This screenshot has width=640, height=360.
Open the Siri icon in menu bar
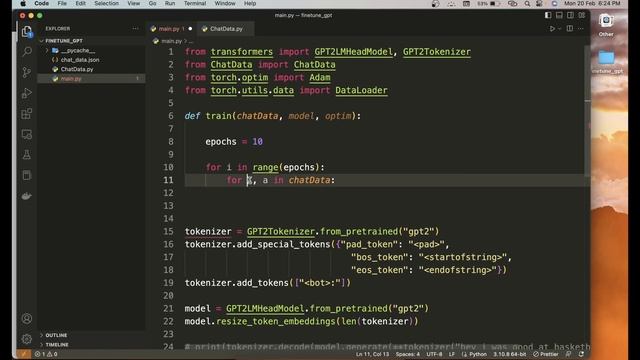point(554,4)
